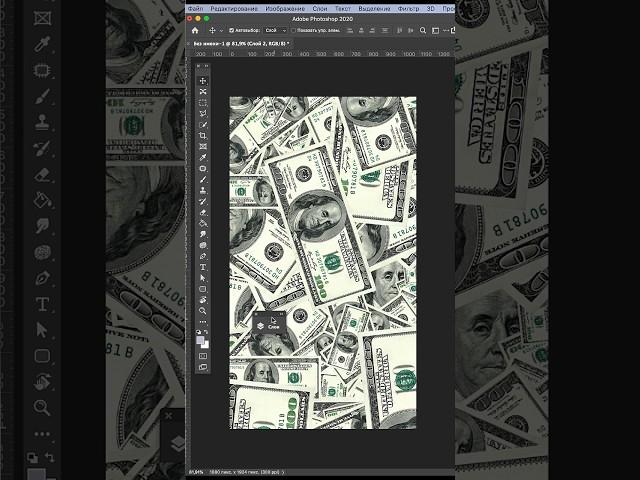
Task: Close the open document tab
Action: click(x=188, y=43)
